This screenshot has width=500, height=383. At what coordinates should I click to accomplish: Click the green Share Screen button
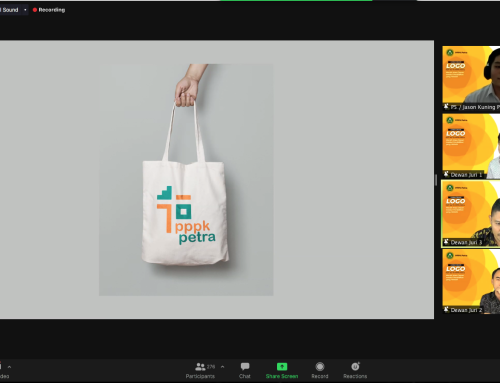click(282, 371)
